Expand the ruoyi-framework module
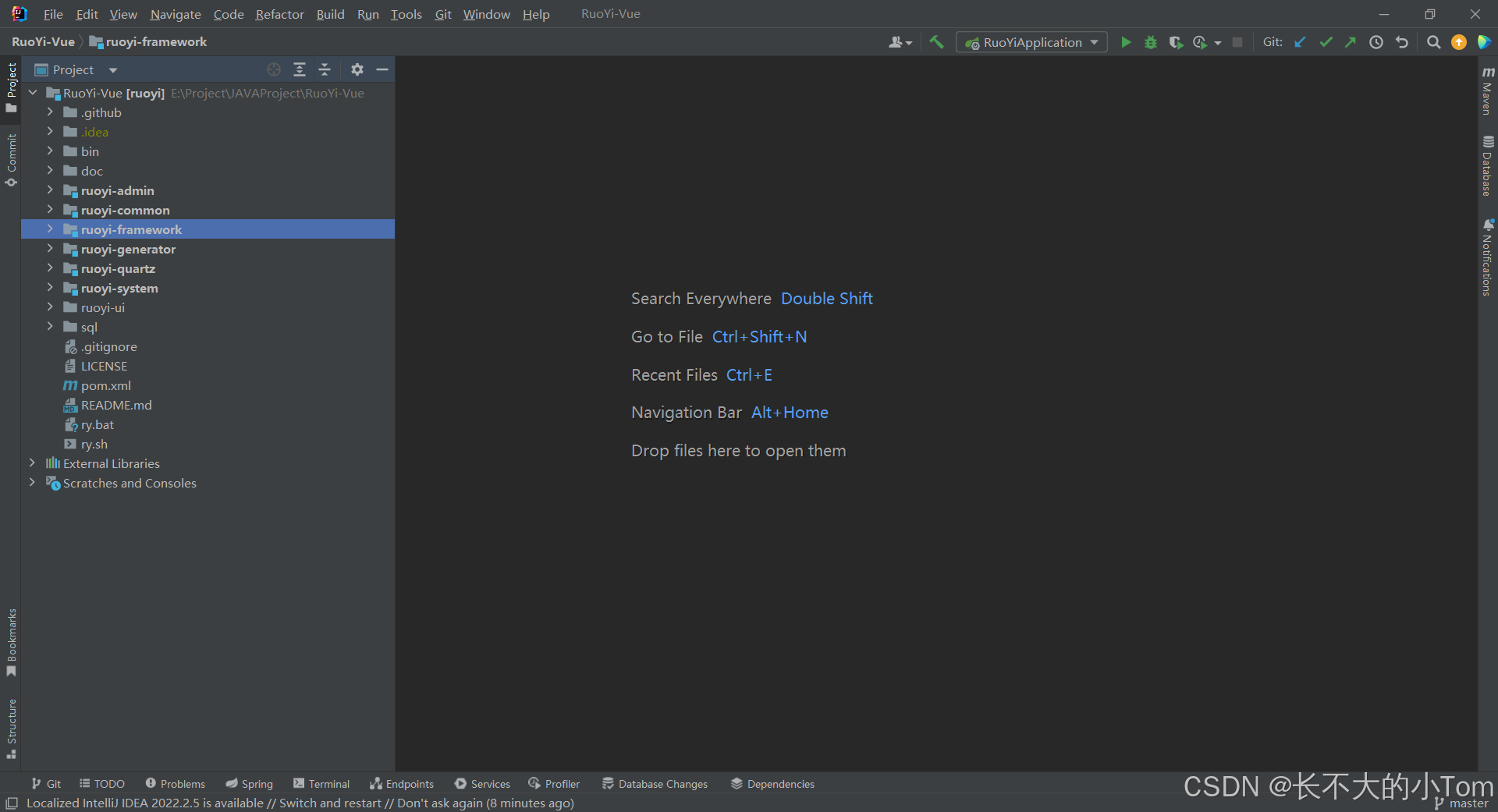 tap(50, 229)
